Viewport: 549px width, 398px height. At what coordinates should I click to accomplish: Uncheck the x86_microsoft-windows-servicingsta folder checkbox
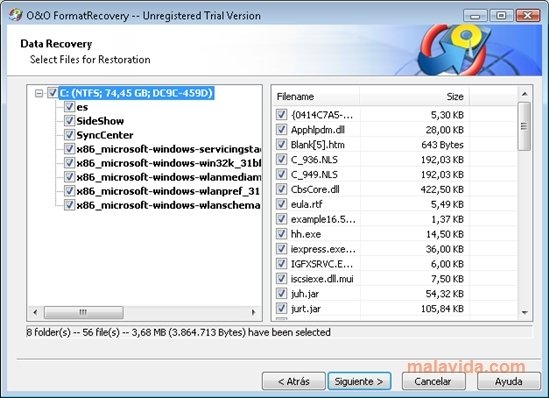[69, 149]
